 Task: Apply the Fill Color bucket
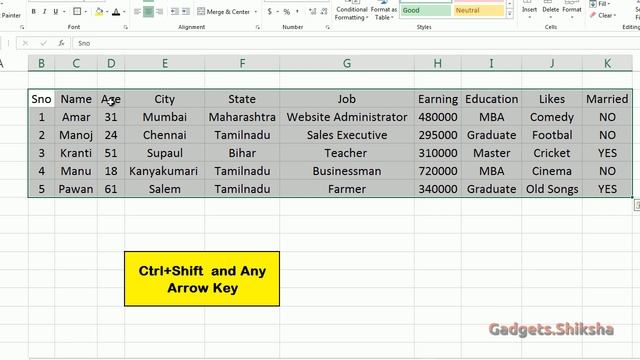point(99,12)
